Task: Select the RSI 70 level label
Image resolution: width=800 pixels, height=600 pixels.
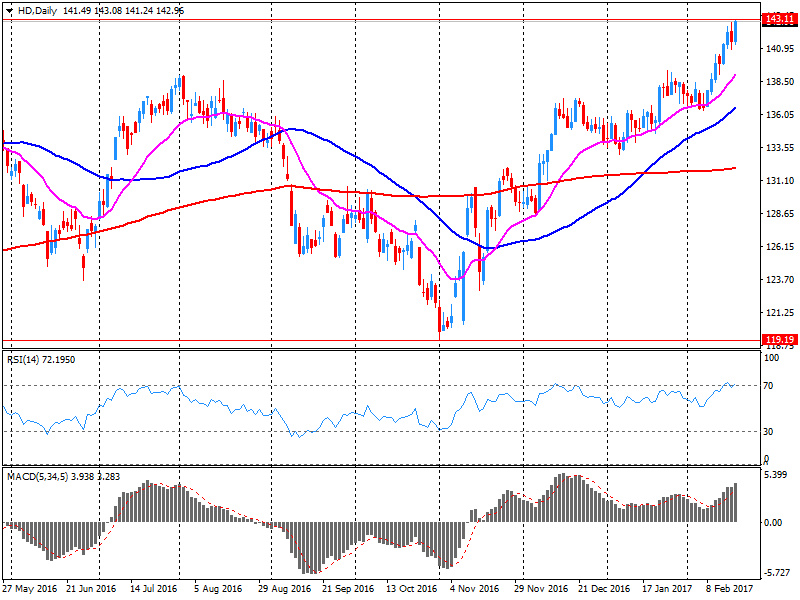Action: click(768, 386)
